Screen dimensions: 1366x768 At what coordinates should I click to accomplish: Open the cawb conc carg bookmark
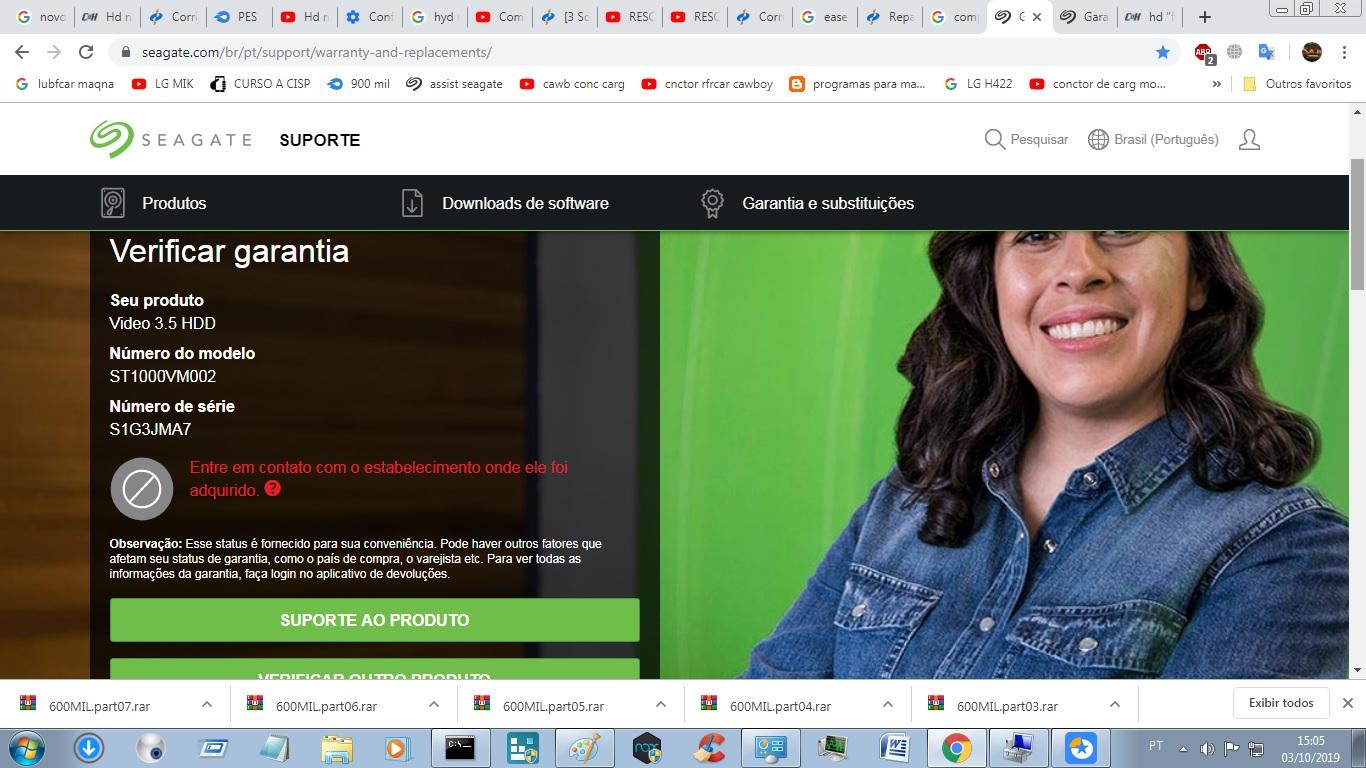572,84
